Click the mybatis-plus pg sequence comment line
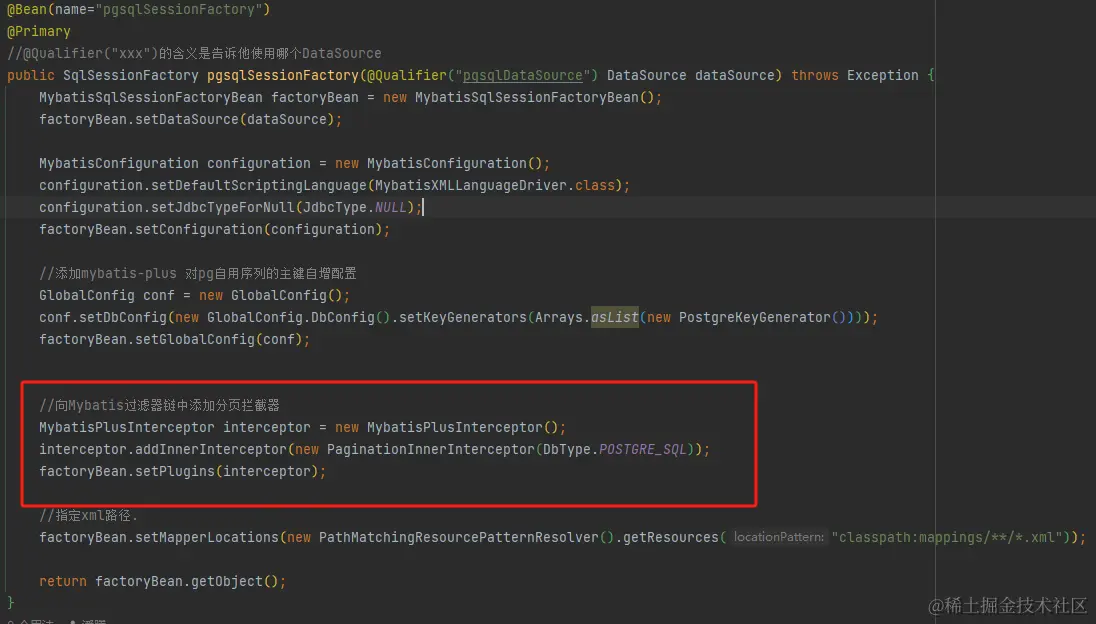 click(x=198, y=273)
